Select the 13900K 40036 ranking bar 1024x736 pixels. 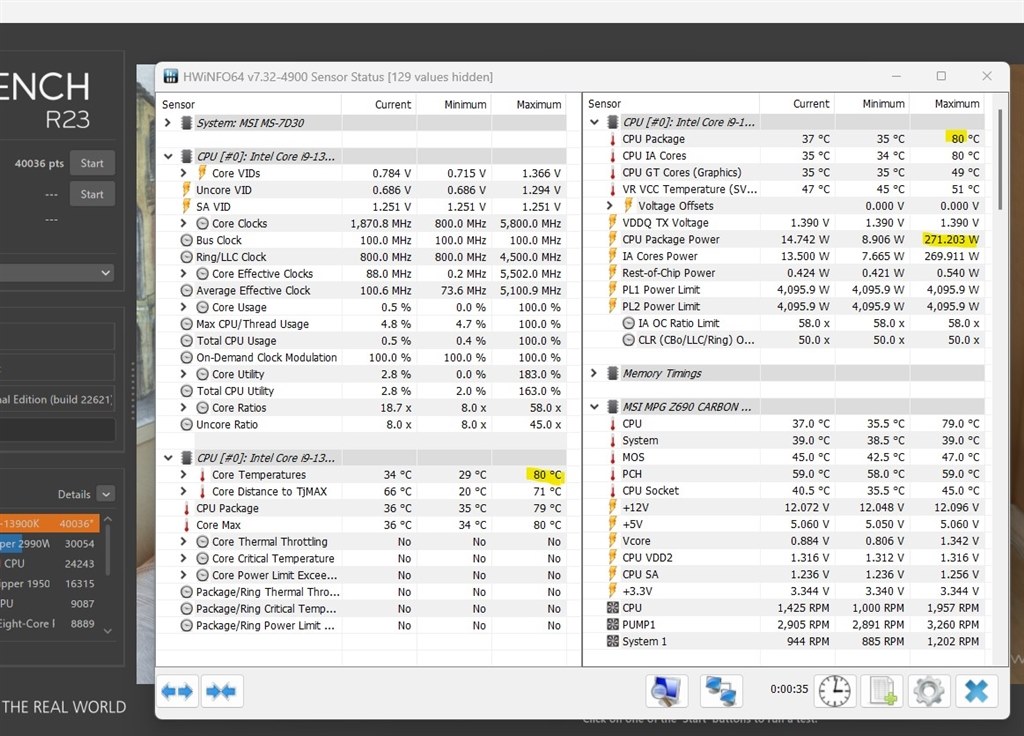click(x=50, y=523)
